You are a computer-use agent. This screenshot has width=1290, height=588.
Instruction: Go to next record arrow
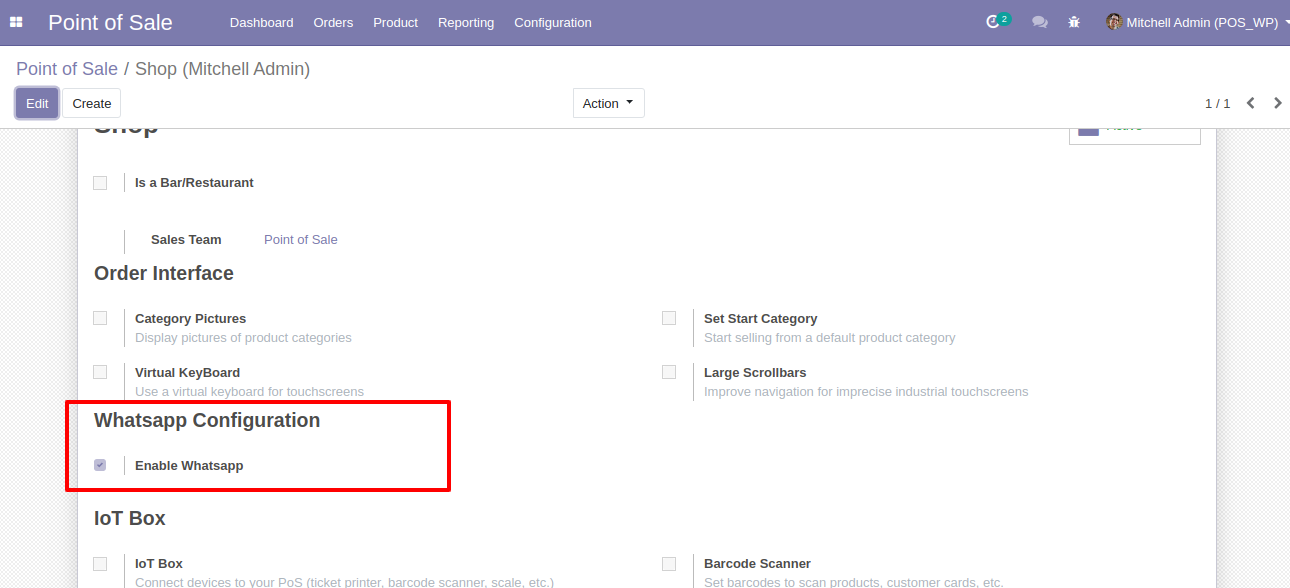[x=1277, y=103]
